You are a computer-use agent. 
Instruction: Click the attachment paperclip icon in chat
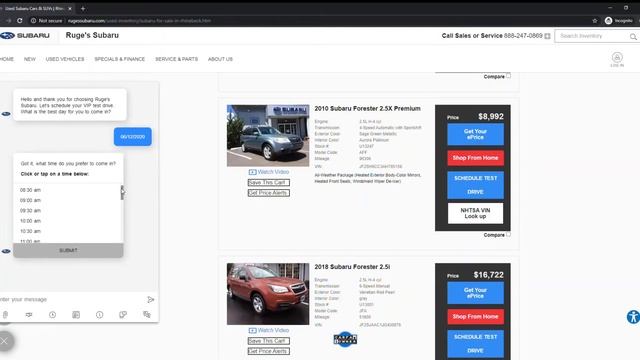coord(5,315)
